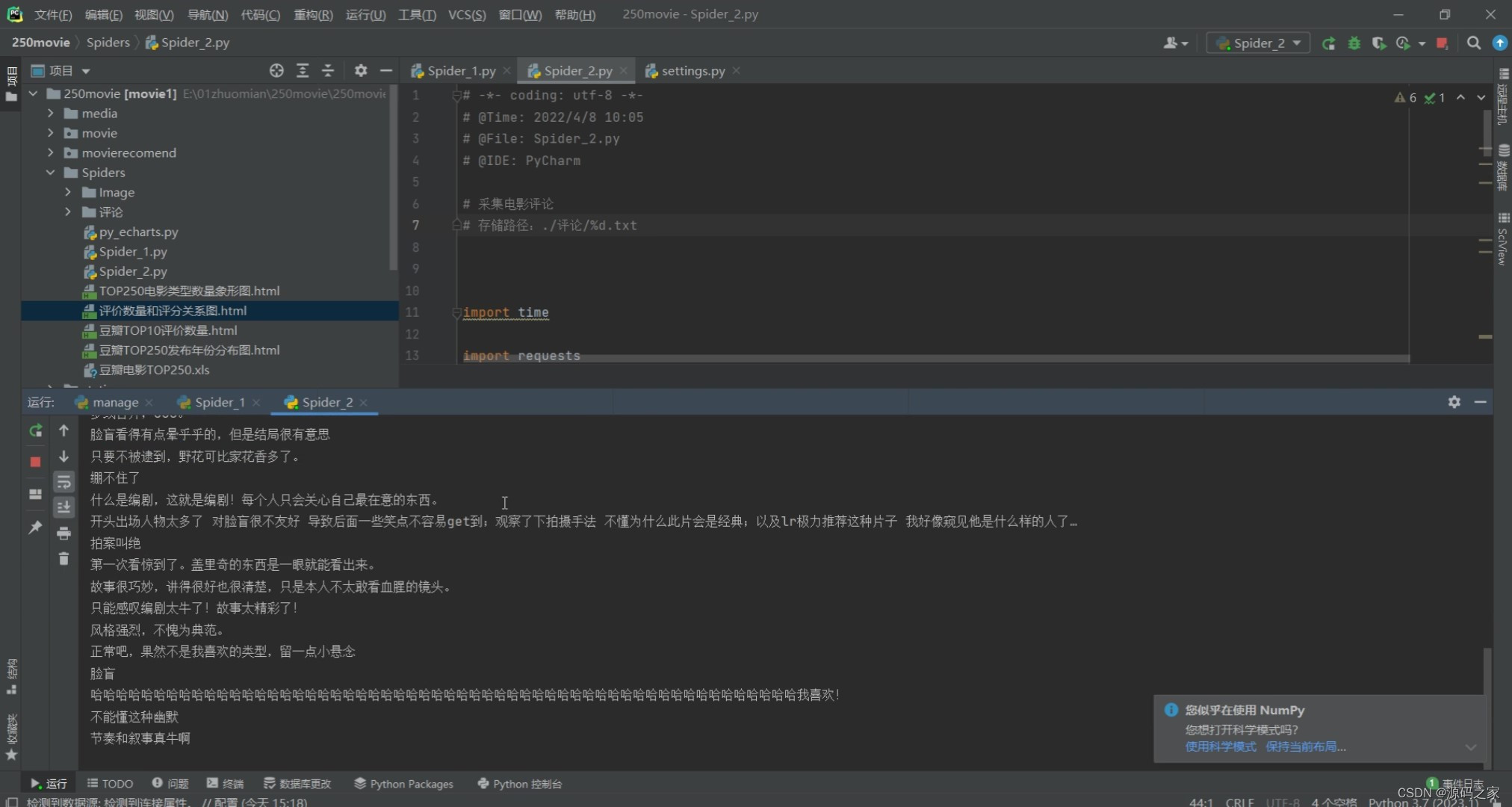
Task: Collapse all in project tree
Action: pos(328,70)
